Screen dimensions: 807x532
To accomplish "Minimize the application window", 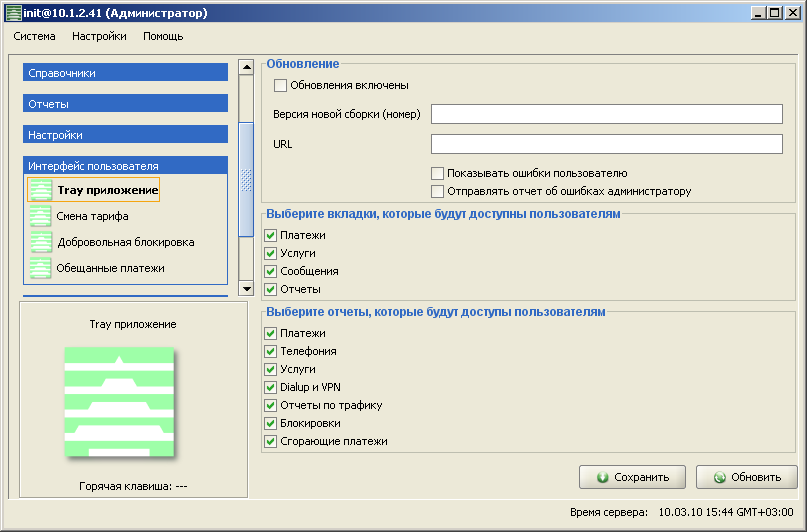I will tap(758, 13).
